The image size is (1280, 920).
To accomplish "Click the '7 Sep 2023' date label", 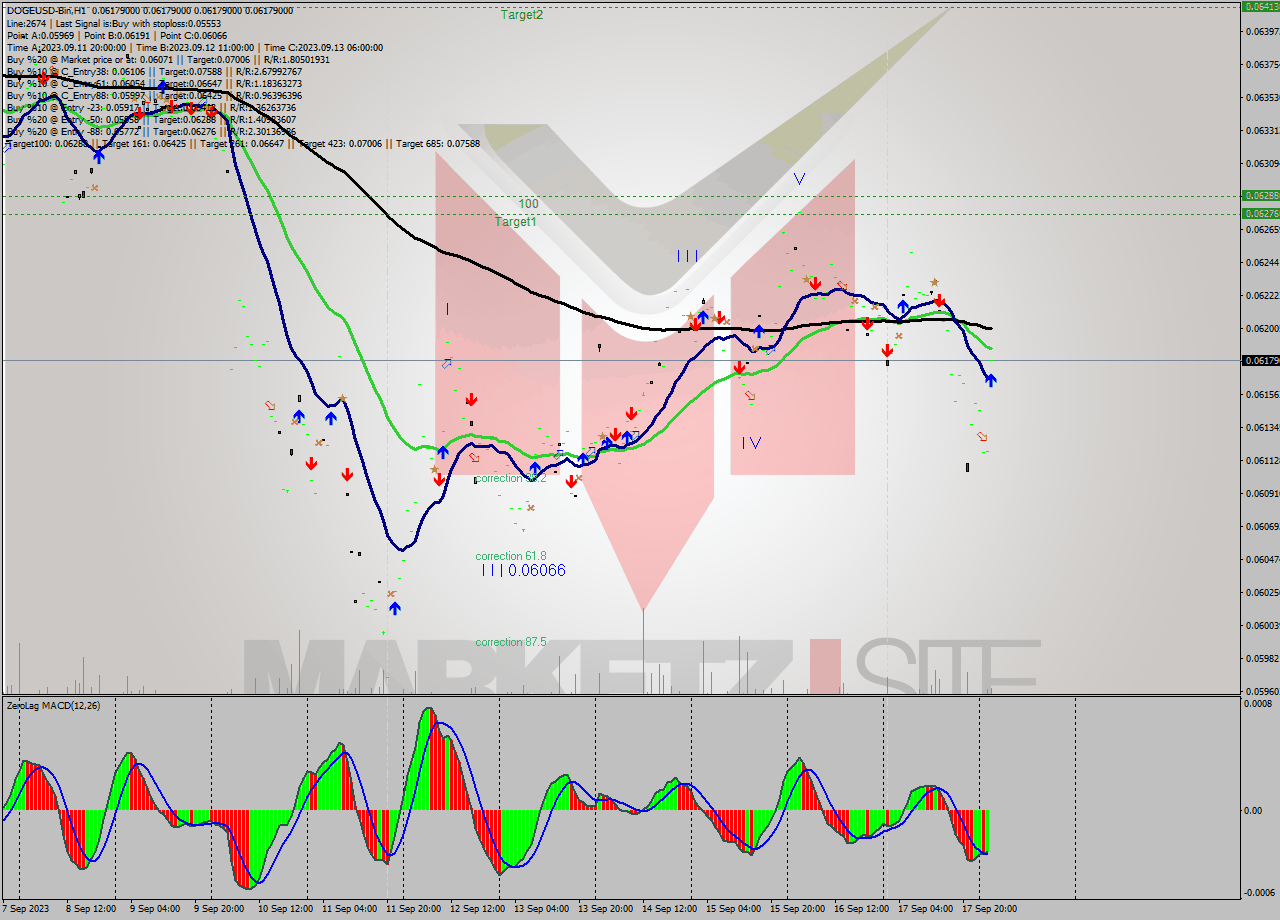I will point(27,909).
